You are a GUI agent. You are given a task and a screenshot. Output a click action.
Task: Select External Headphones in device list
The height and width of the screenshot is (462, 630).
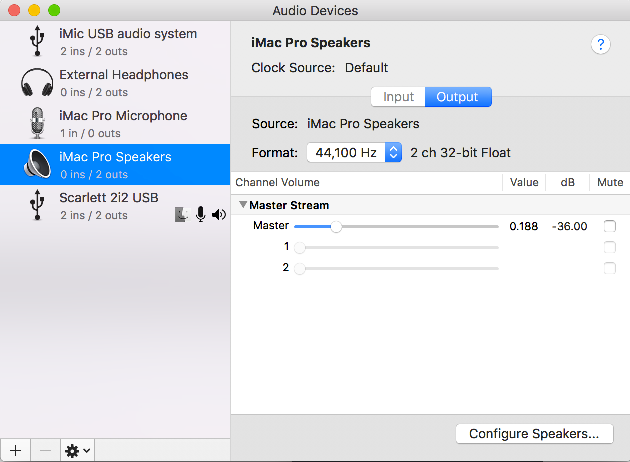coord(115,82)
